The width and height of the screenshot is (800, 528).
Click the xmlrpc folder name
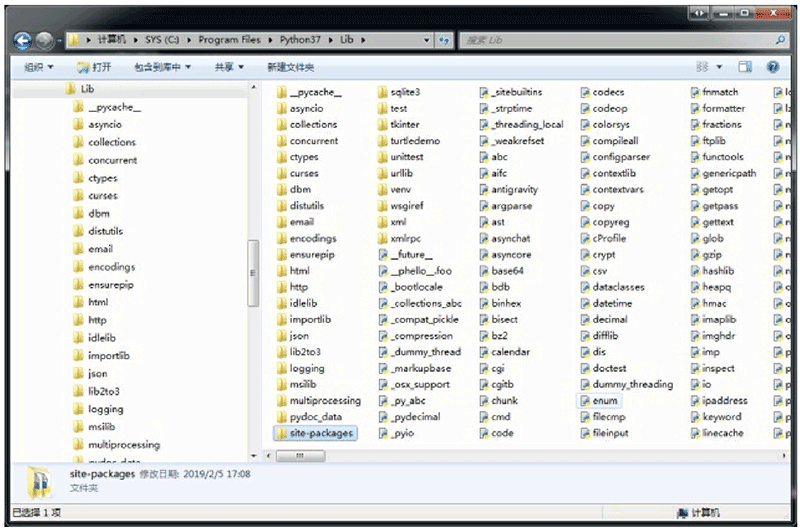(406, 238)
